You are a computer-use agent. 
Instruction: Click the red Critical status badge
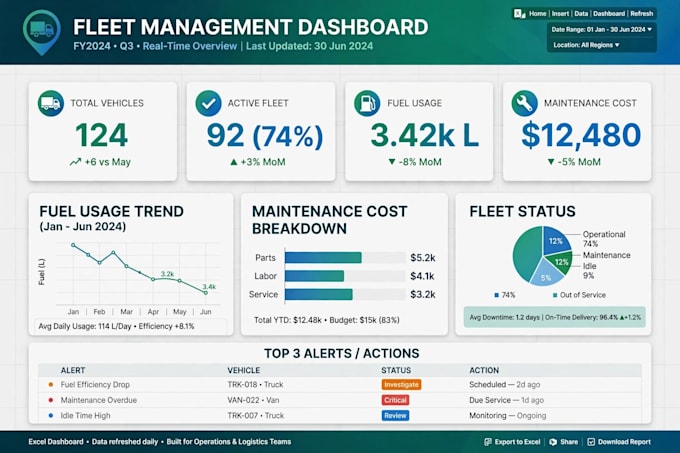(395, 400)
